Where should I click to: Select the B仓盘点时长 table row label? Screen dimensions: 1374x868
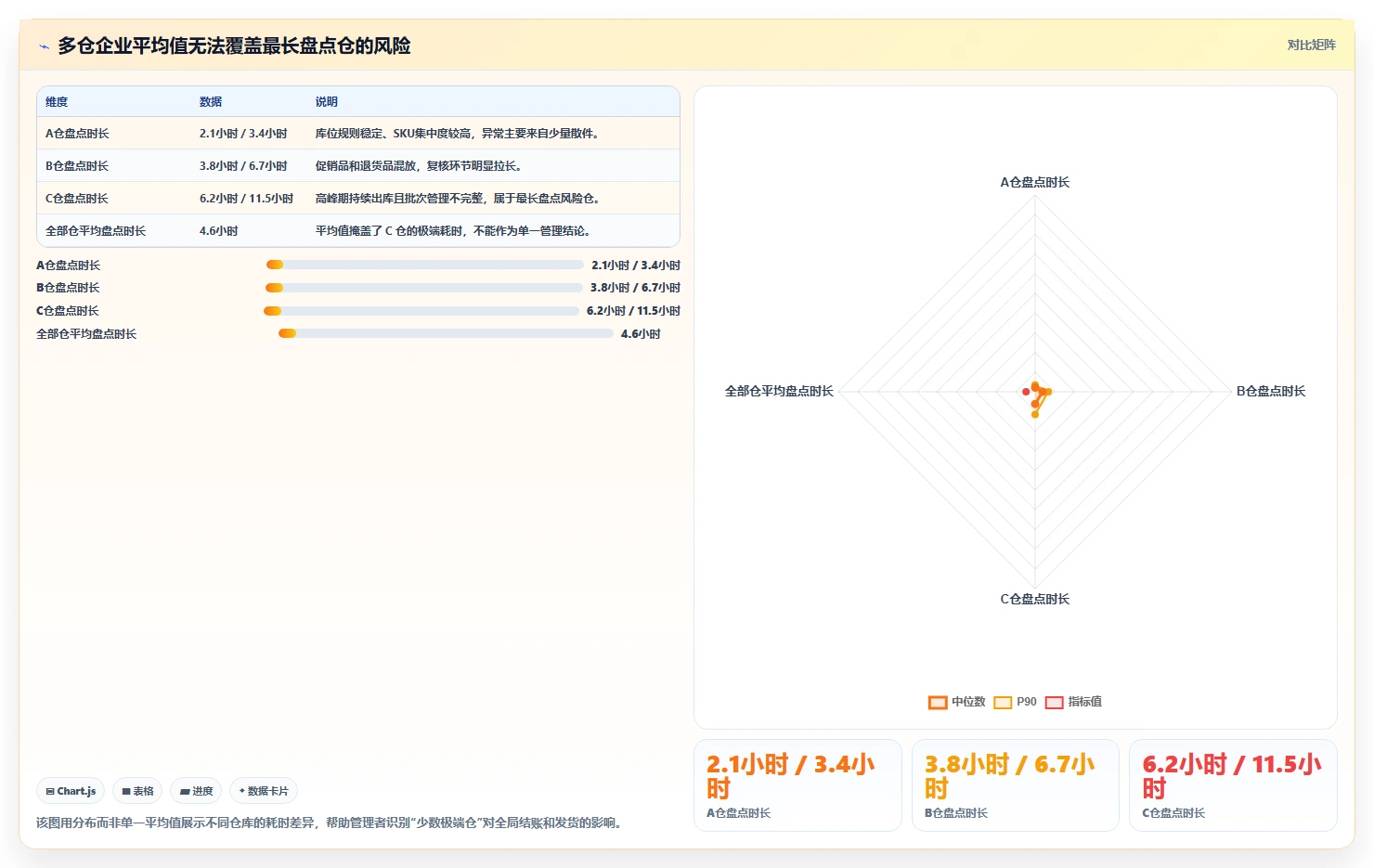(77, 166)
